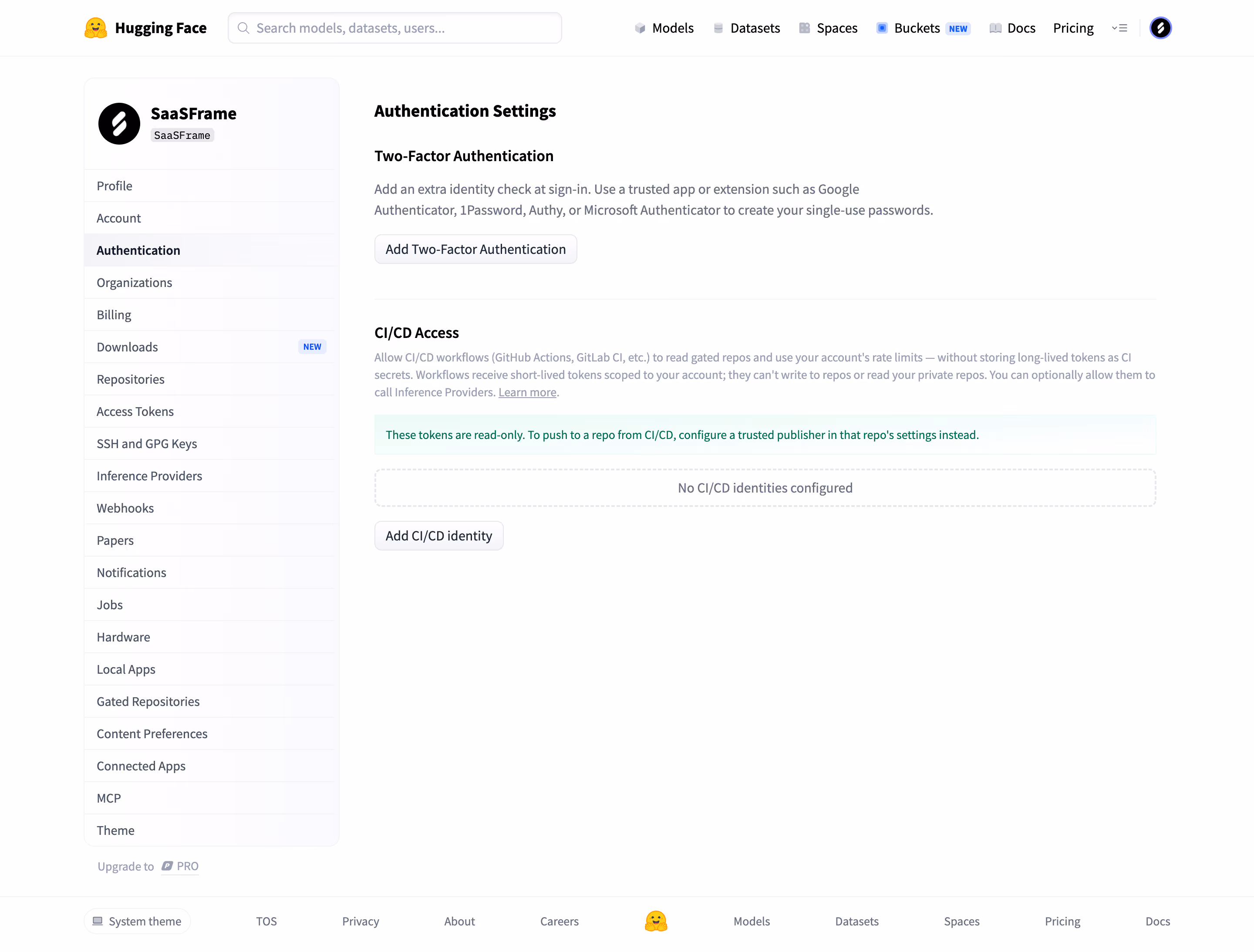Open Gated Repositories settings
1254x952 pixels.
(212, 702)
